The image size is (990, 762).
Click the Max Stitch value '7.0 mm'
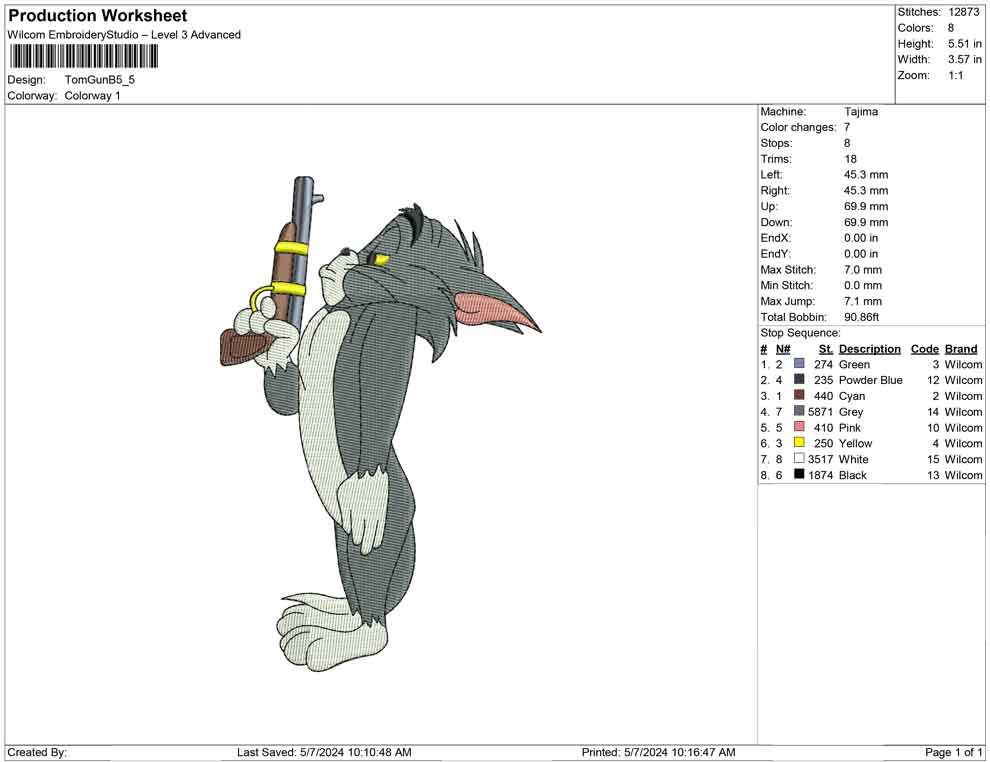[863, 270]
